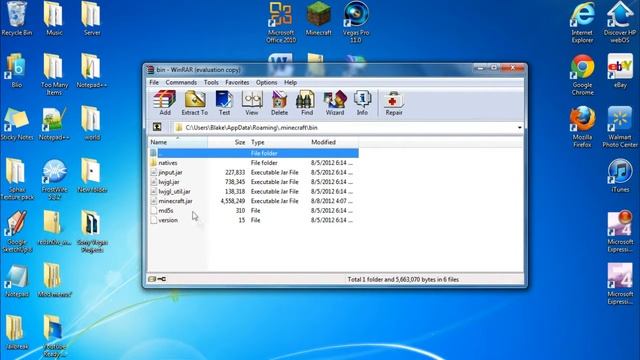
Task: Click the Internet Explorer desktop icon
Action: [x=582, y=22]
